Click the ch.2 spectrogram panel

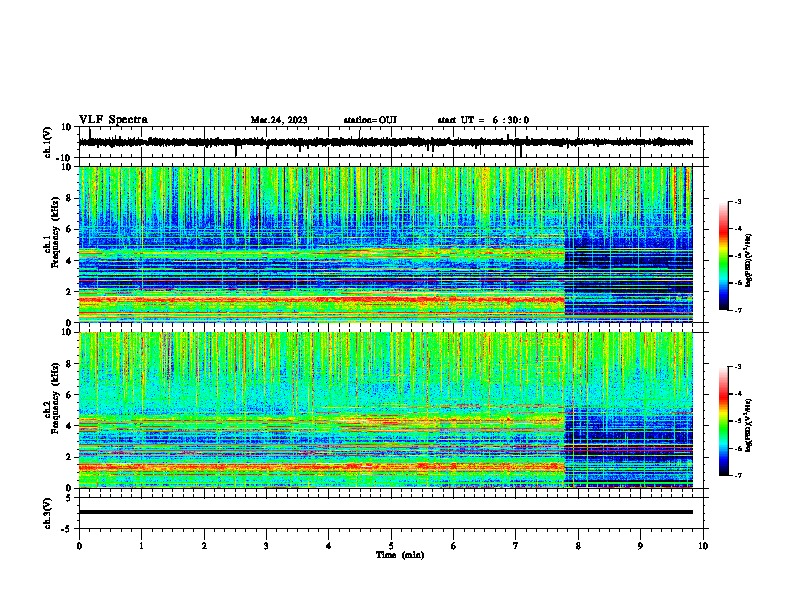[385, 410]
